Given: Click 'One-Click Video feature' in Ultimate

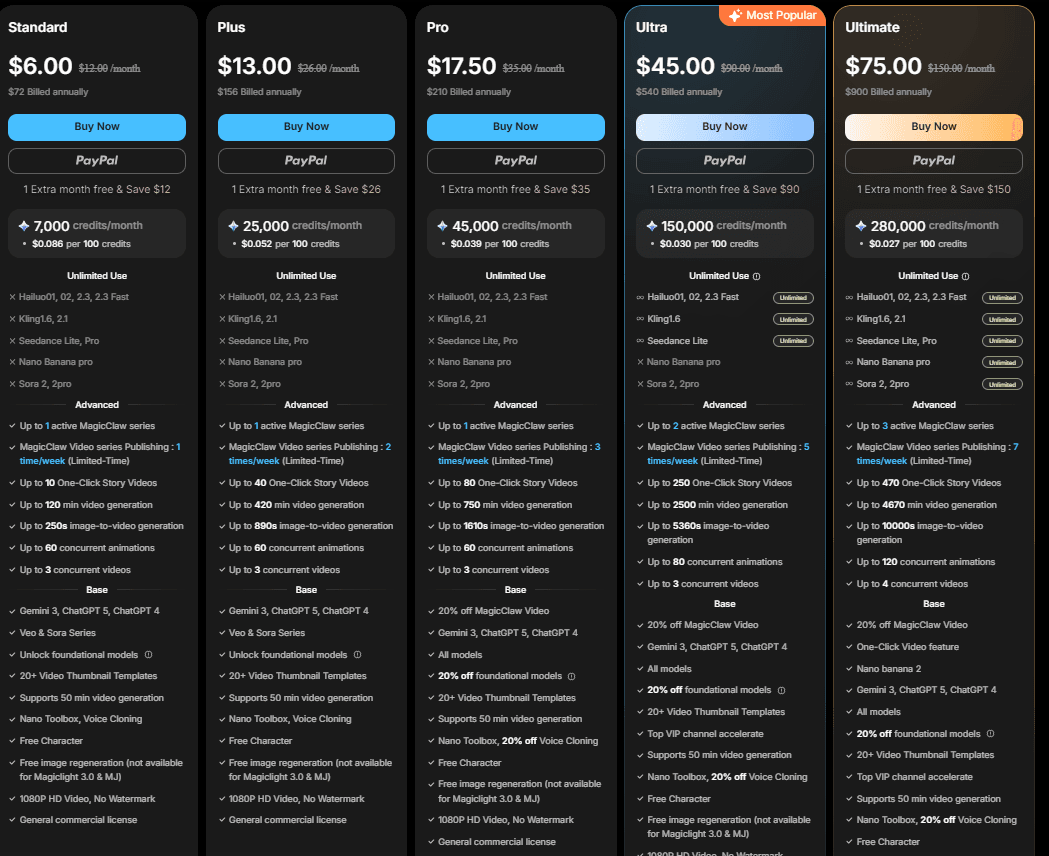Looking at the screenshot, I should pos(908,647).
